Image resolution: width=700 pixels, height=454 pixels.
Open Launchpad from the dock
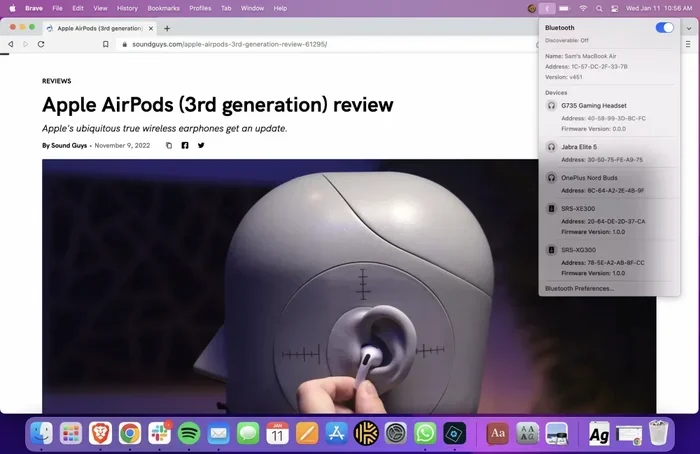[x=71, y=433]
